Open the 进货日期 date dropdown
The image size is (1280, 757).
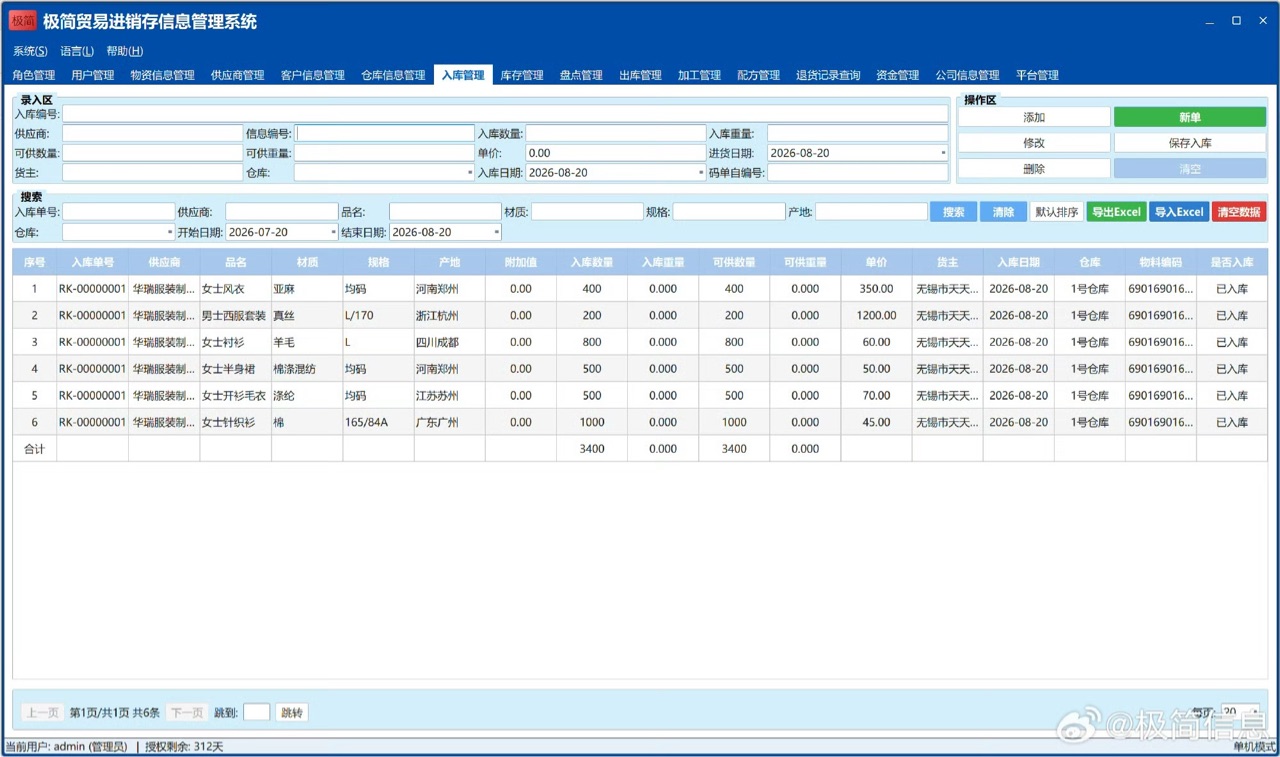pyautogui.click(x=942, y=153)
